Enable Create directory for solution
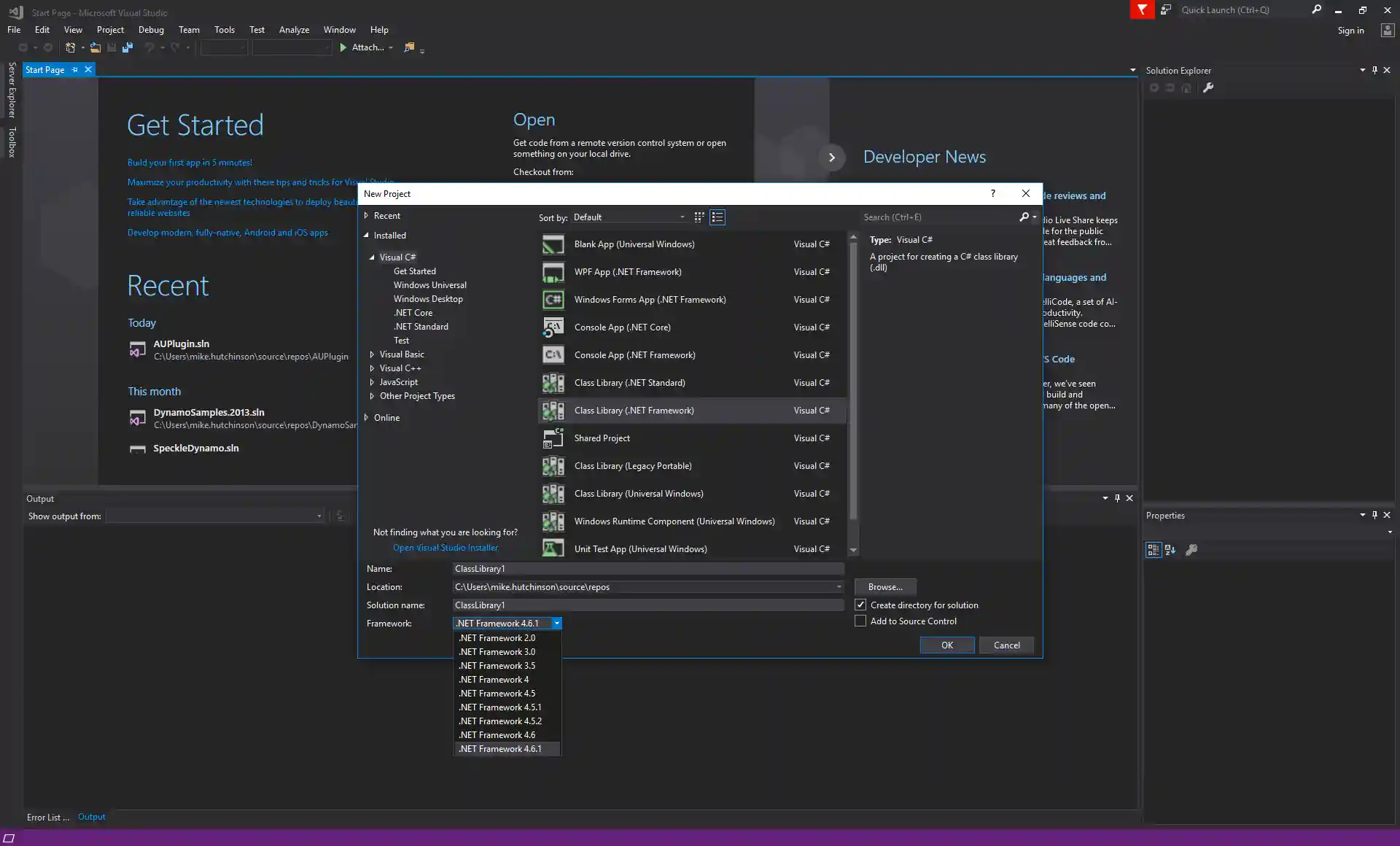The image size is (1400, 846). 860,605
